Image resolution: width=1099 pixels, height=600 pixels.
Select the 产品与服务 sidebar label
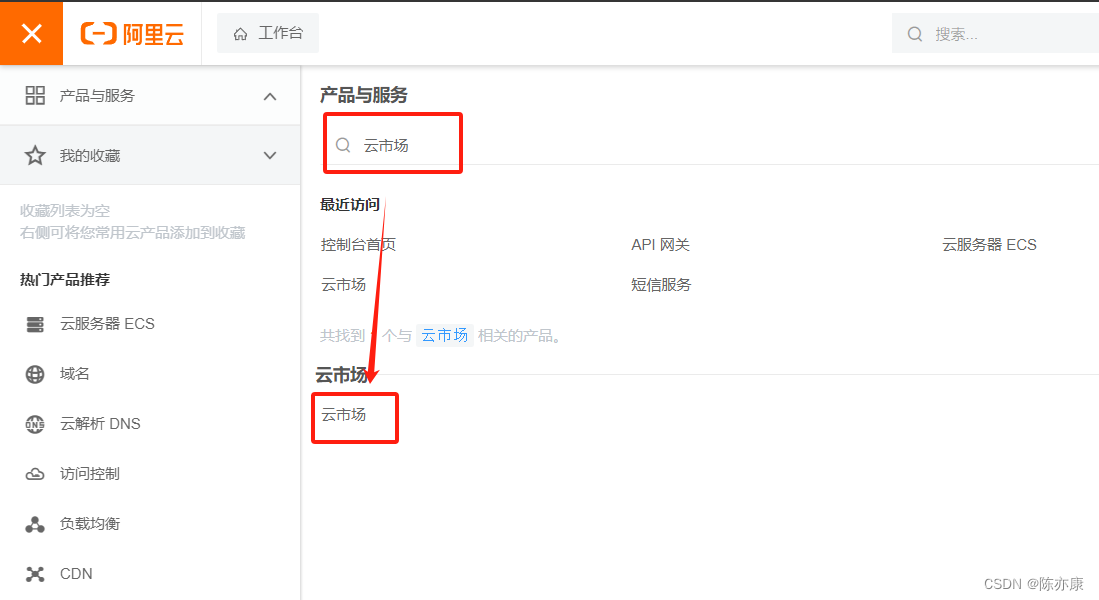[x=97, y=95]
